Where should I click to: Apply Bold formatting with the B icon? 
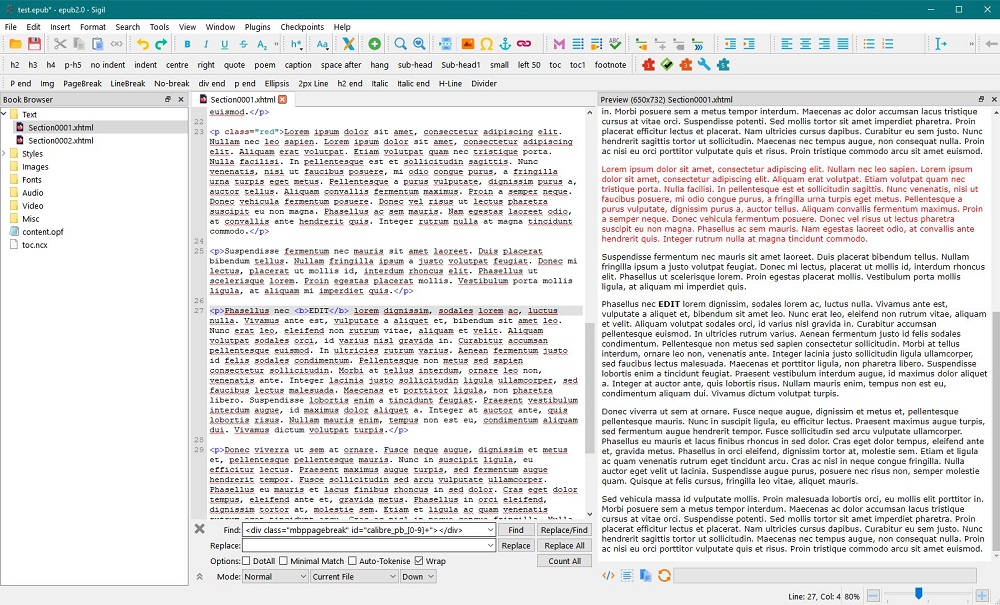click(x=188, y=44)
